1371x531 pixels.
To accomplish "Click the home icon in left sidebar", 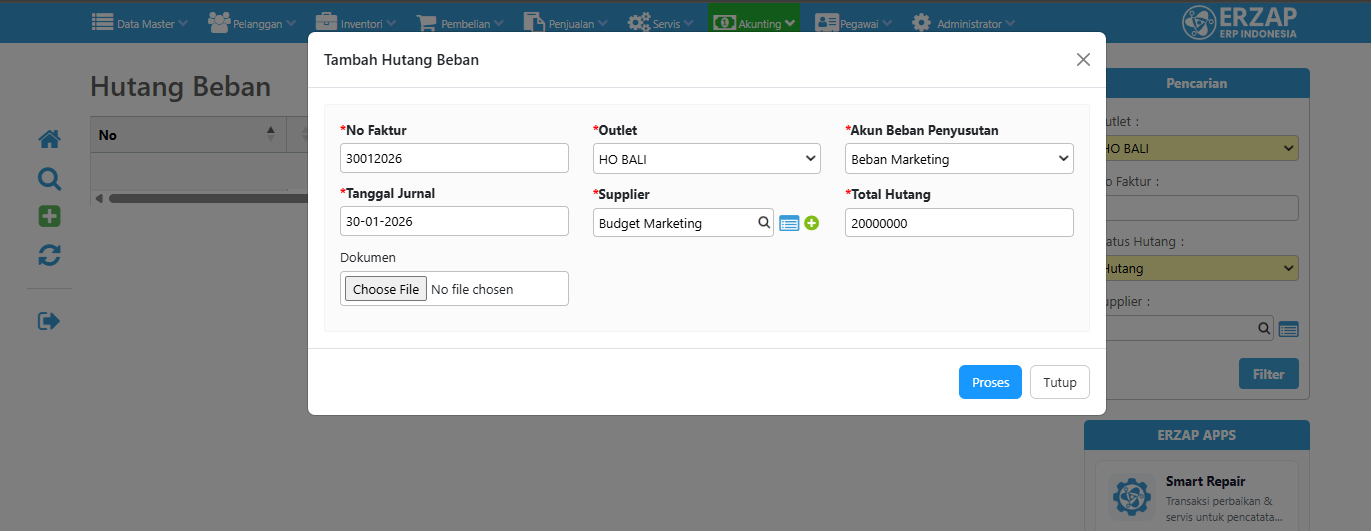I will tap(49, 140).
